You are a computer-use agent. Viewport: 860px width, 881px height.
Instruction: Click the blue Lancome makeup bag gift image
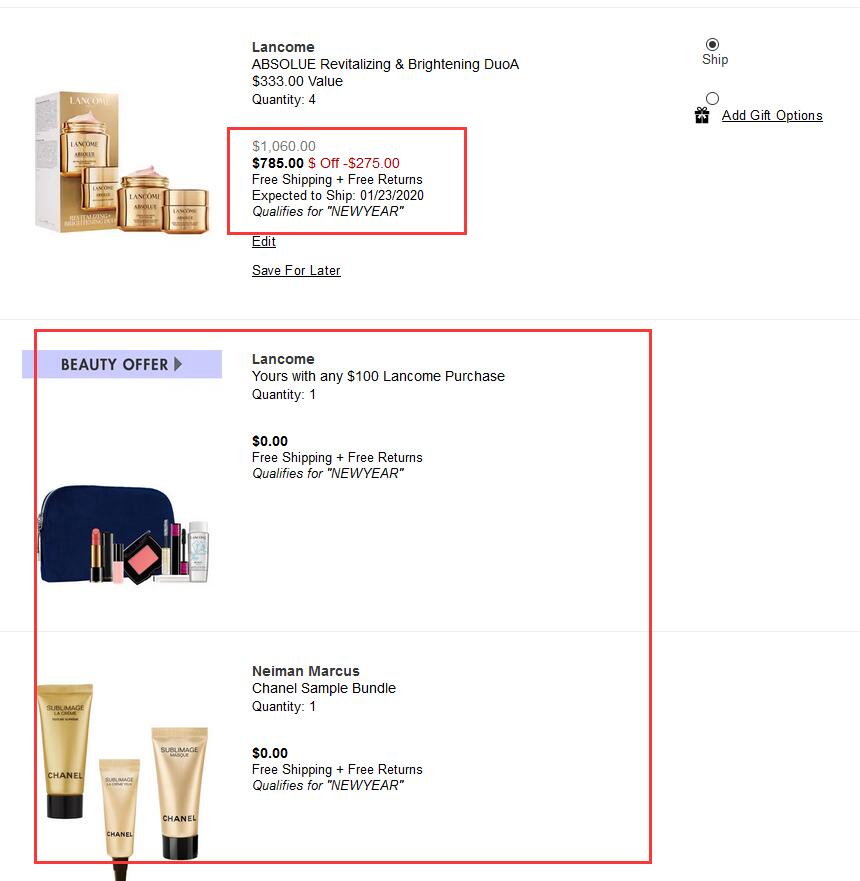pos(124,535)
